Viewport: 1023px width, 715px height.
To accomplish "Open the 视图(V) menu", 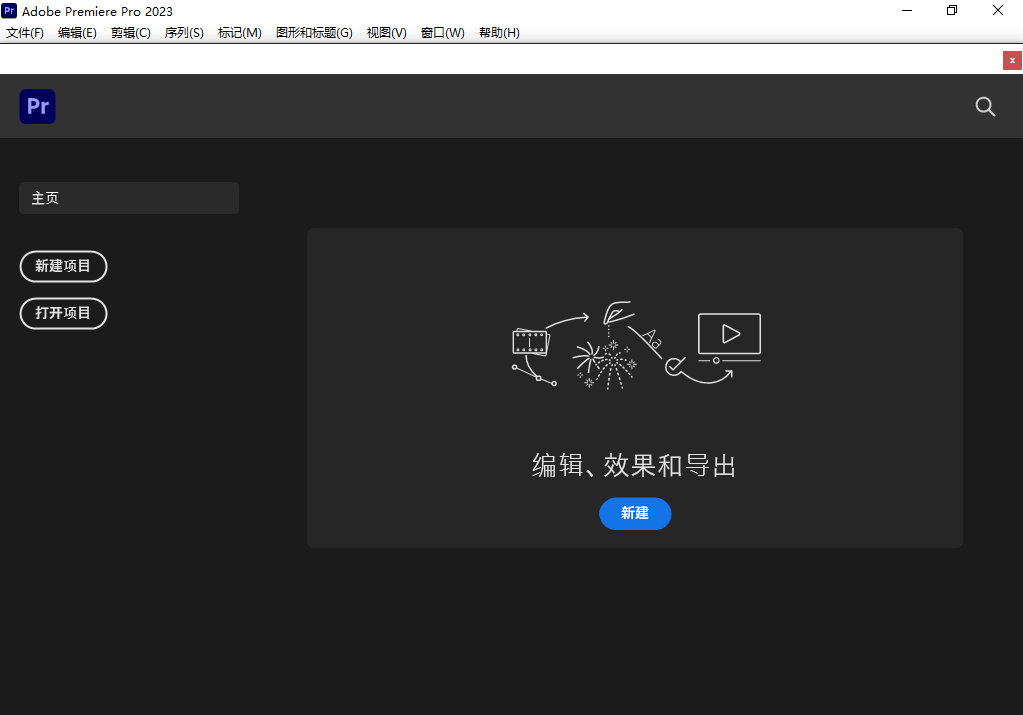I will [386, 33].
